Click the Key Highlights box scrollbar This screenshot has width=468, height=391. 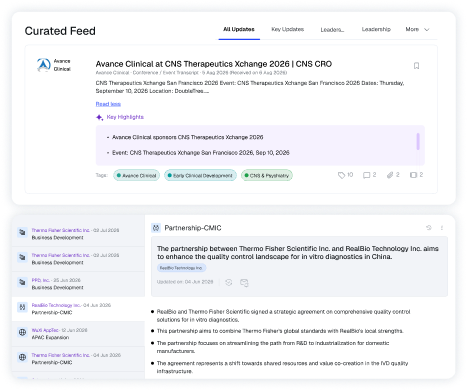418,141
